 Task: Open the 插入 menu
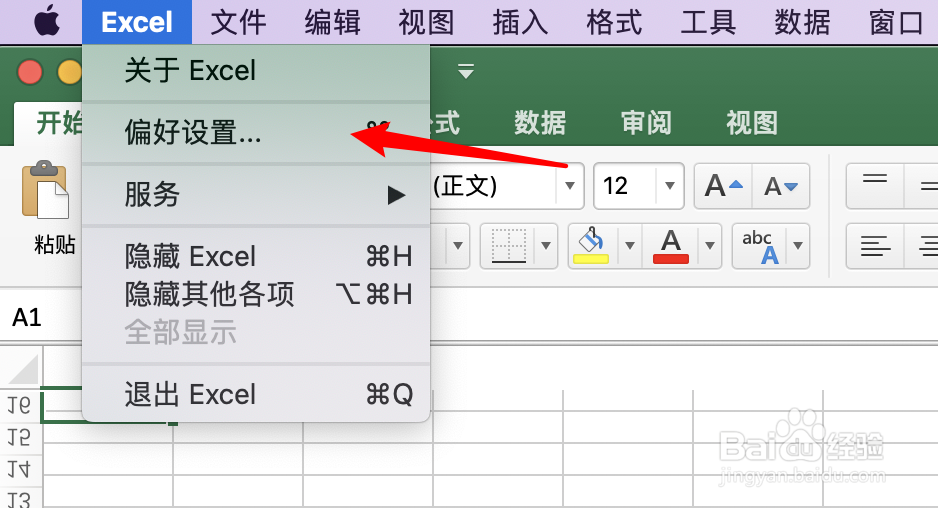pos(520,23)
